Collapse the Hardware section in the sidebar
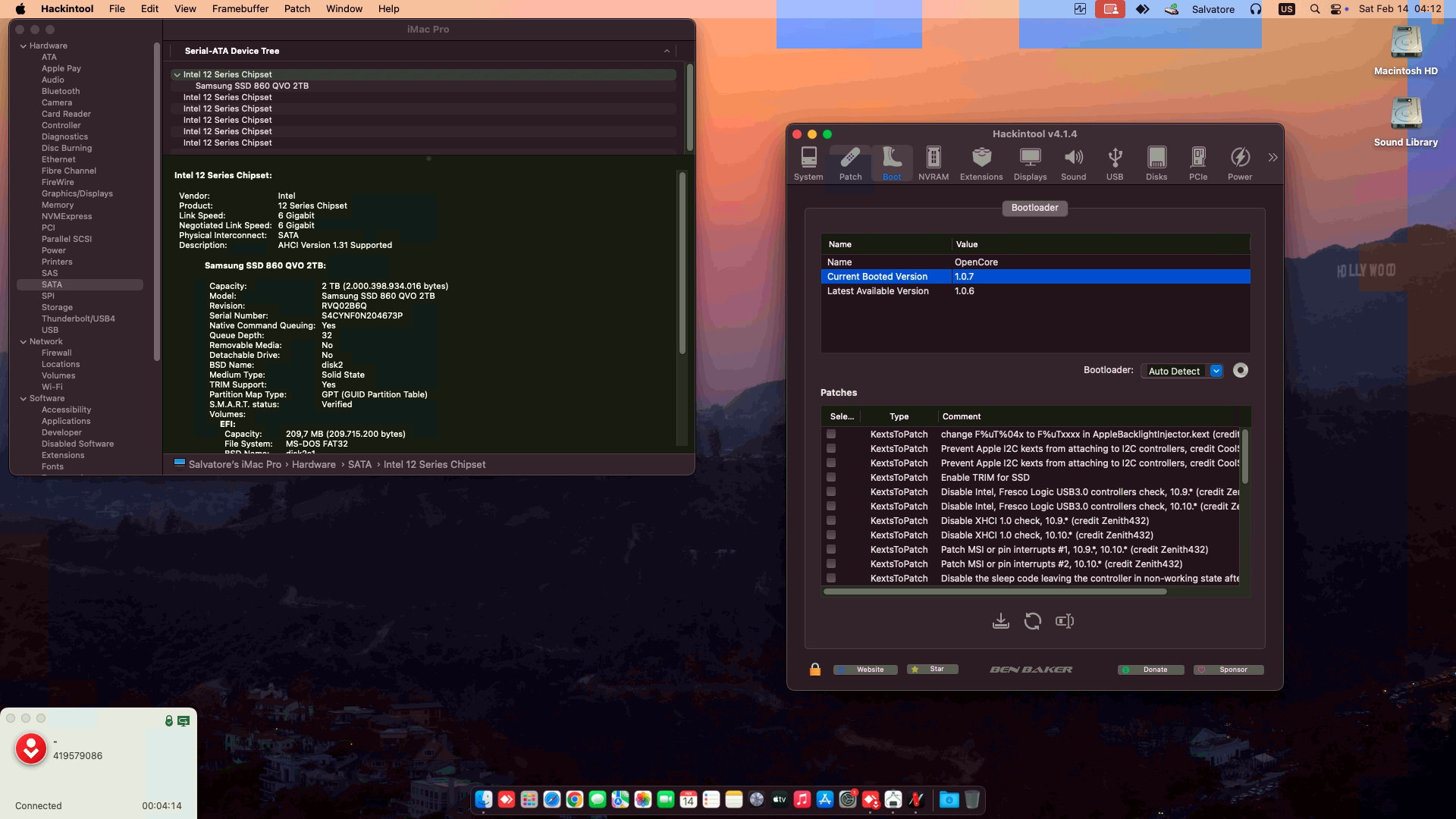The width and height of the screenshot is (1456, 819). pyautogui.click(x=24, y=46)
